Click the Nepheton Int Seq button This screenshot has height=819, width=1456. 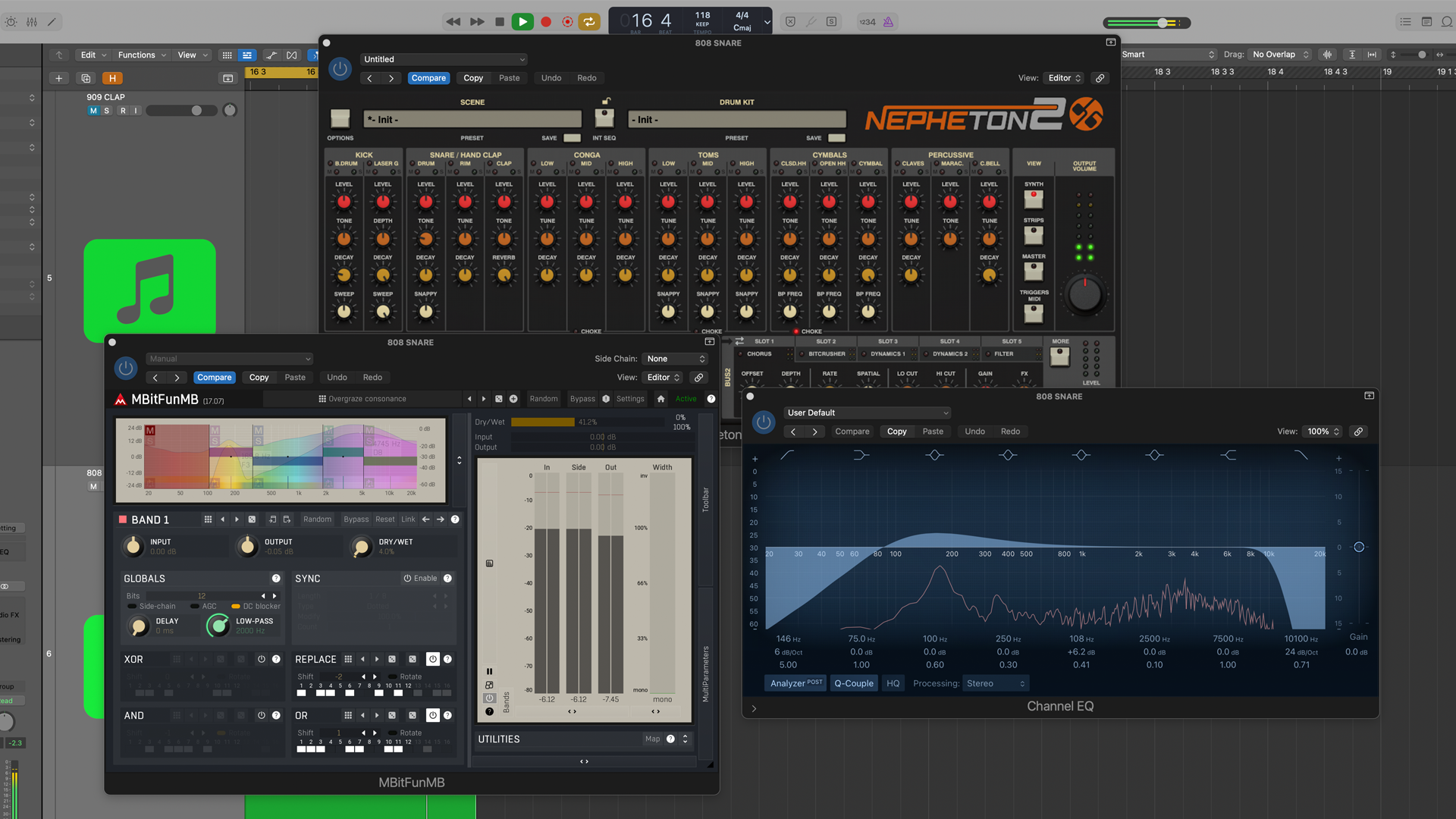click(604, 118)
